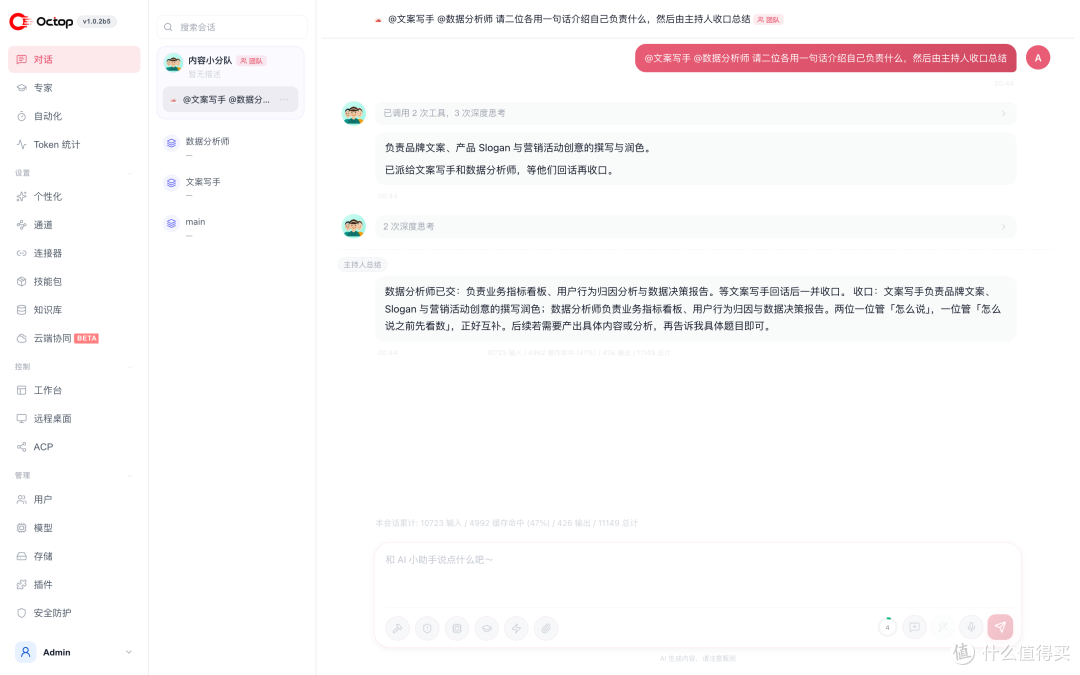
Task: Click the magic wand icon
Action: (943, 627)
